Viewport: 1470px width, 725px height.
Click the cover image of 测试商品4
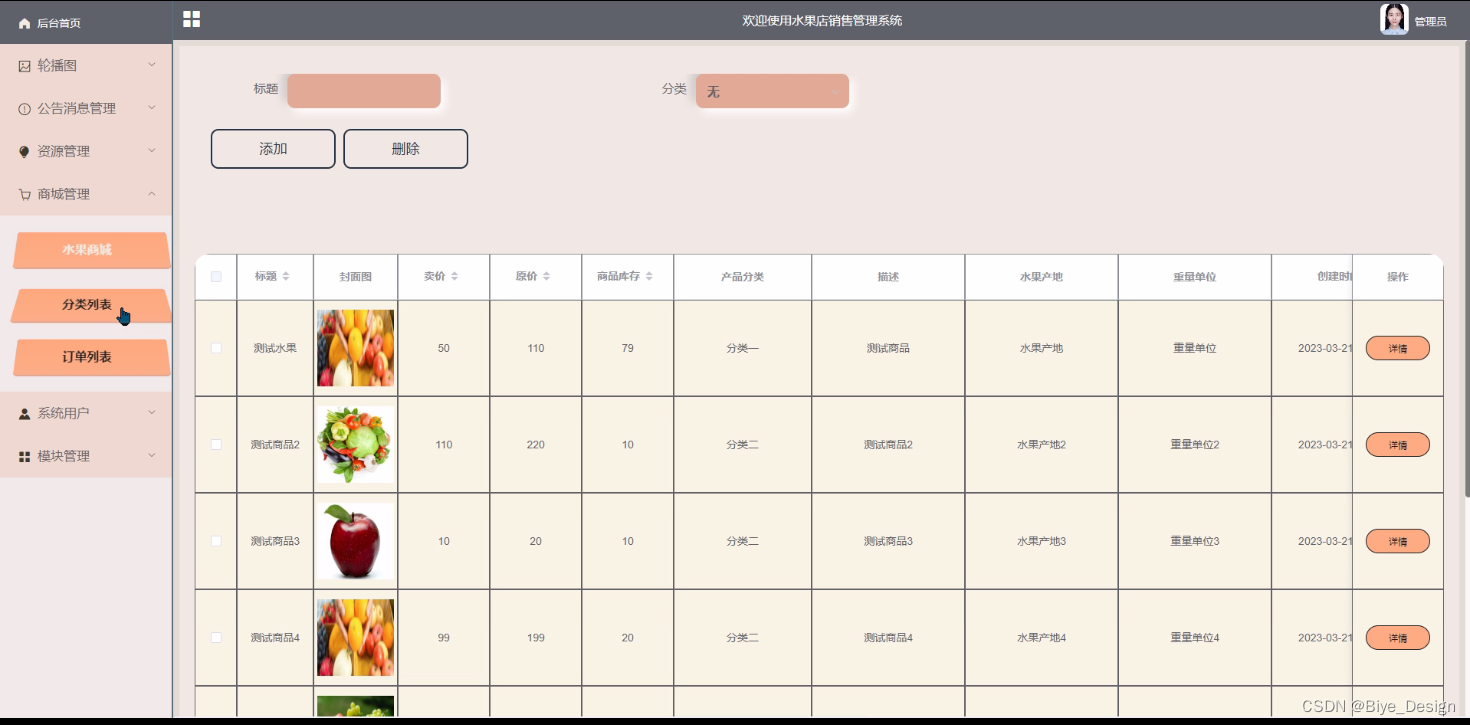click(x=355, y=637)
